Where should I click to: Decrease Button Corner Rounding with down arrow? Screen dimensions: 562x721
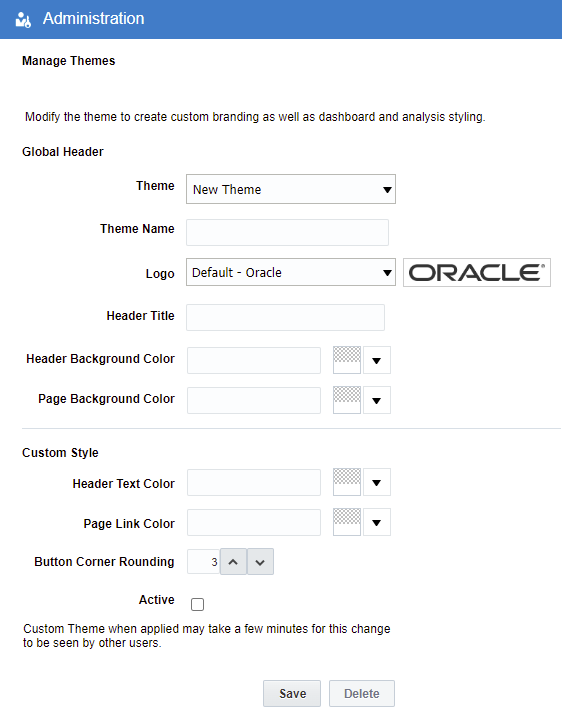click(260, 561)
